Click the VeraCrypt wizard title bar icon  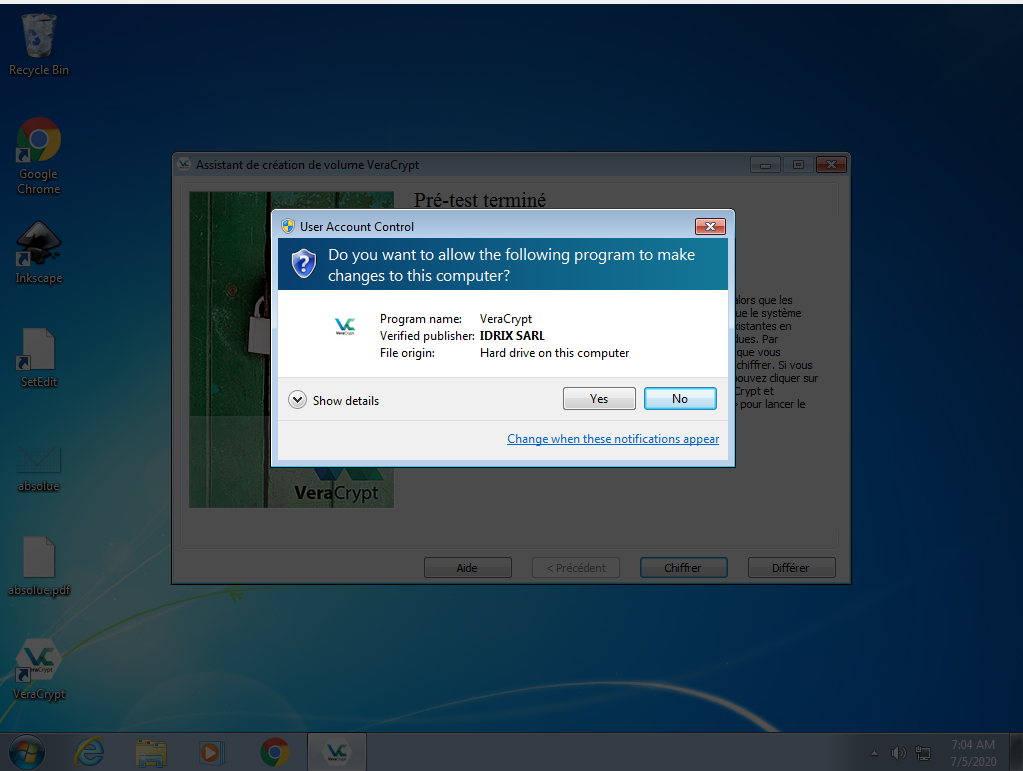coord(184,164)
